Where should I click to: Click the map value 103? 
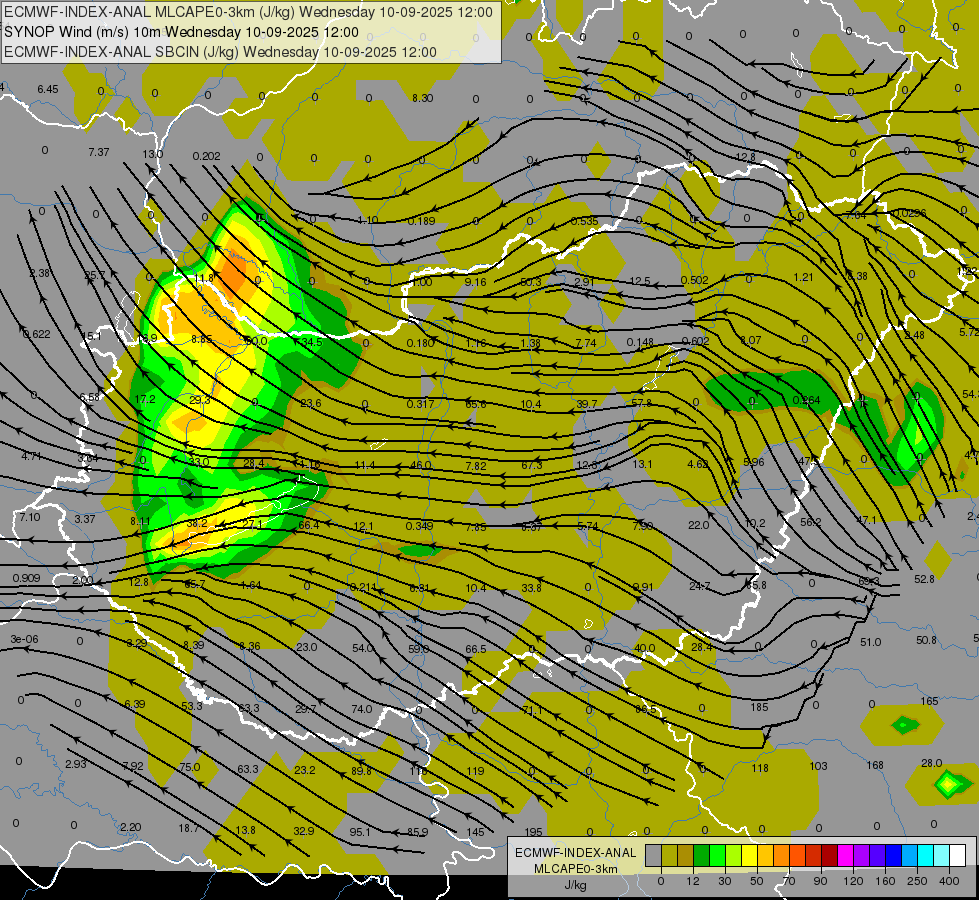click(818, 766)
